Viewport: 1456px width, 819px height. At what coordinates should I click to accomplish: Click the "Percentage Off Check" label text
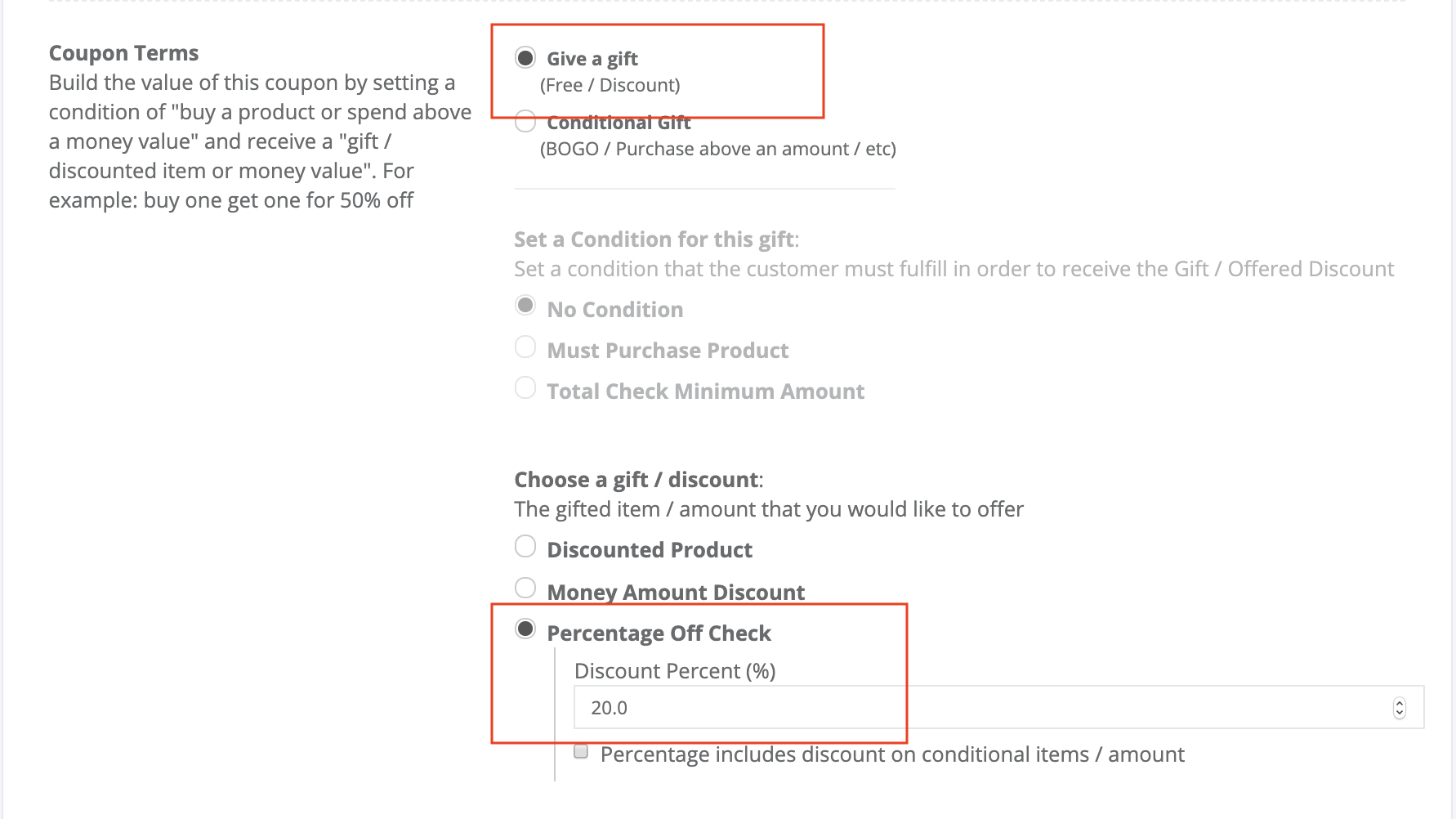(659, 633)
